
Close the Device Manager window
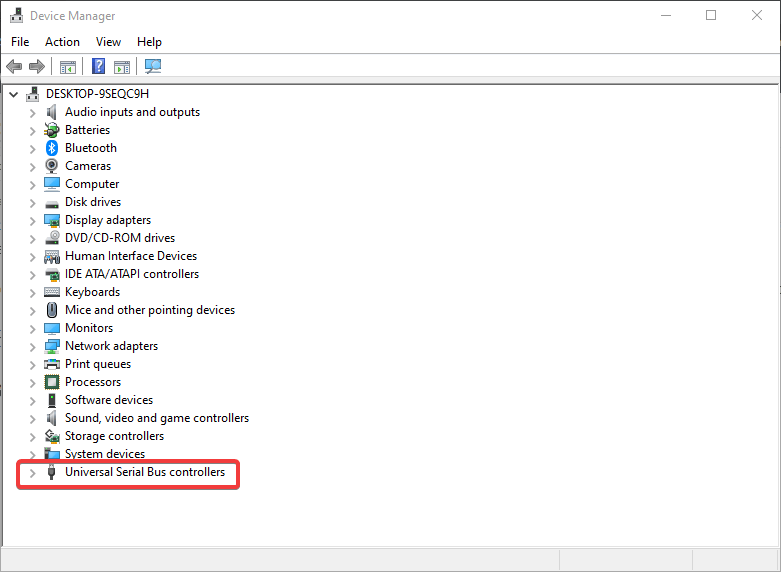[757, 15]
